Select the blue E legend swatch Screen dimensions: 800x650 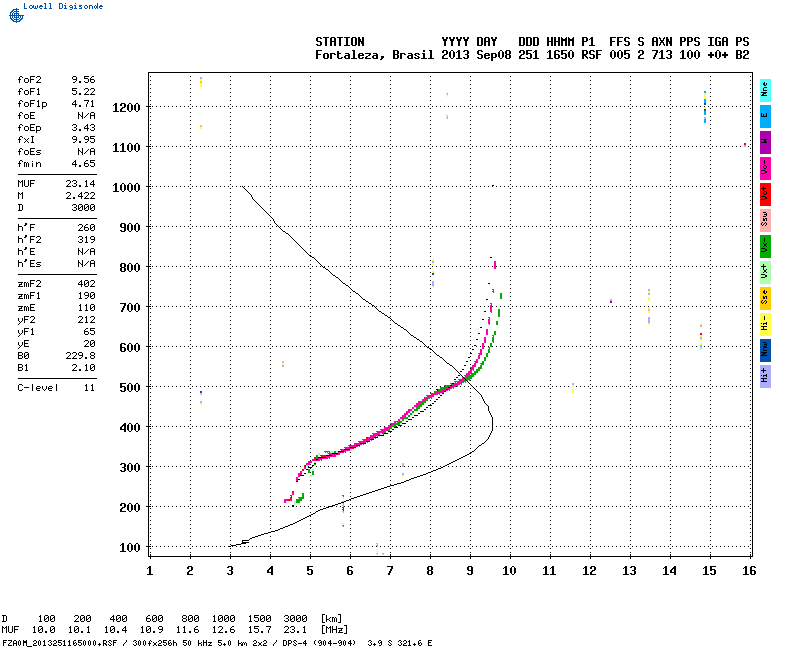coord(765,115)
